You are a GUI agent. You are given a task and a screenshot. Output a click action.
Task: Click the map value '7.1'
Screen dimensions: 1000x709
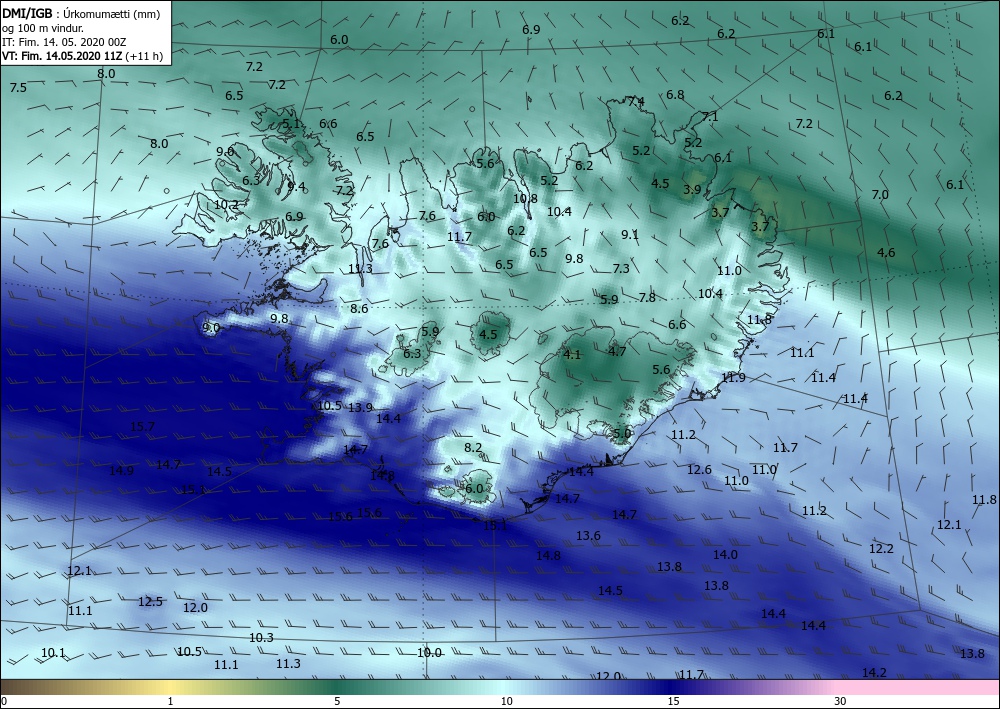(710, 117)
